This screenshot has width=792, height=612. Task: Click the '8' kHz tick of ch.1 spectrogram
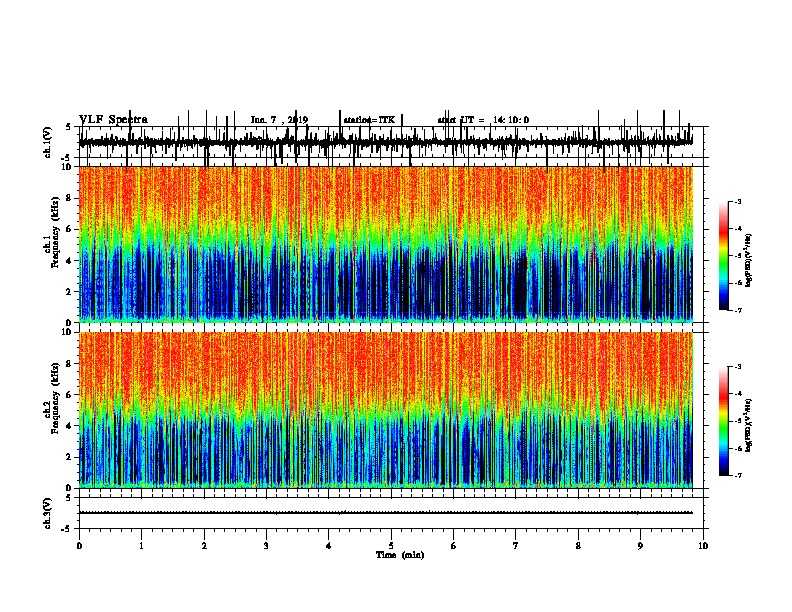coord(70,198)
